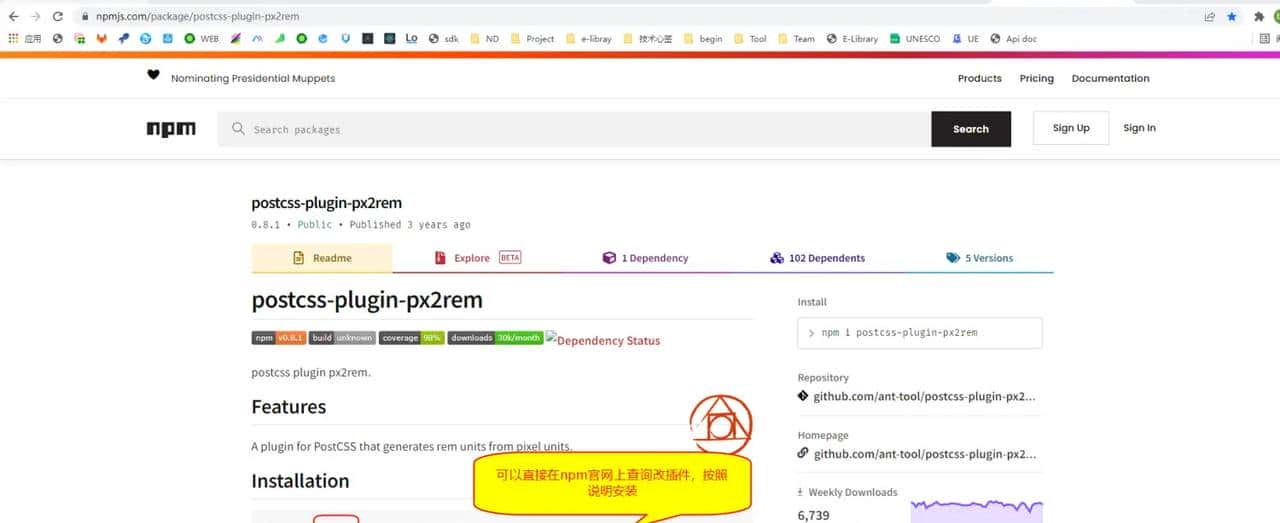Open the E-Library bookmark
Viewport: 1280px width, 523px height.
852,39
